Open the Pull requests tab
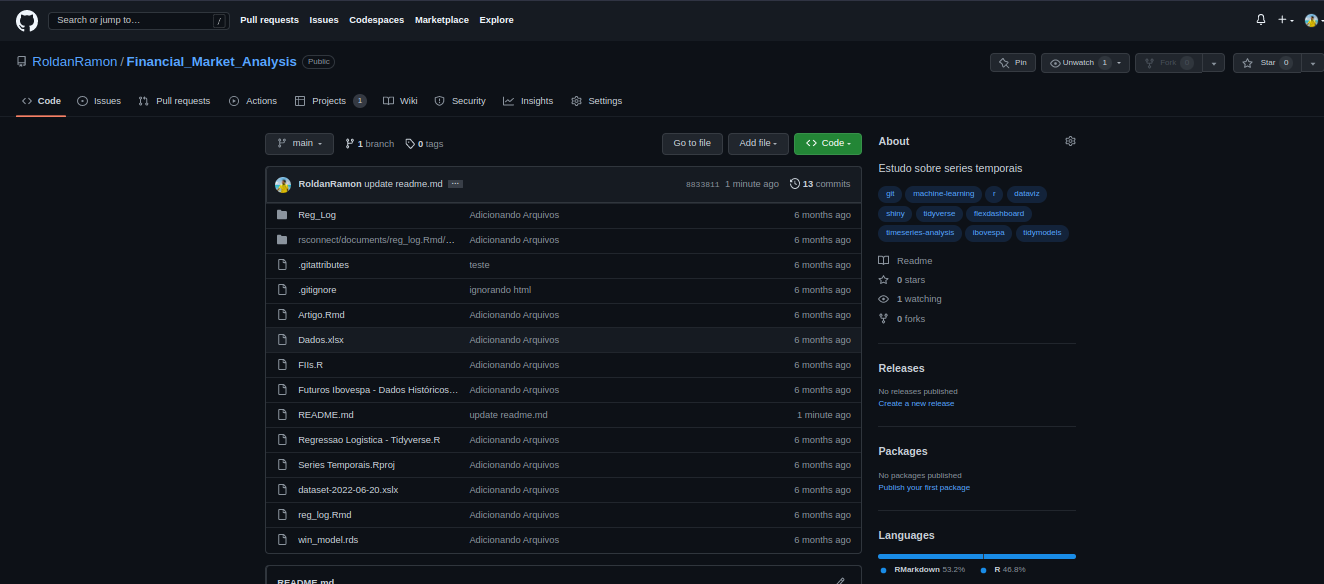Viewport: 1324px width, 584px height. [174, 101]
